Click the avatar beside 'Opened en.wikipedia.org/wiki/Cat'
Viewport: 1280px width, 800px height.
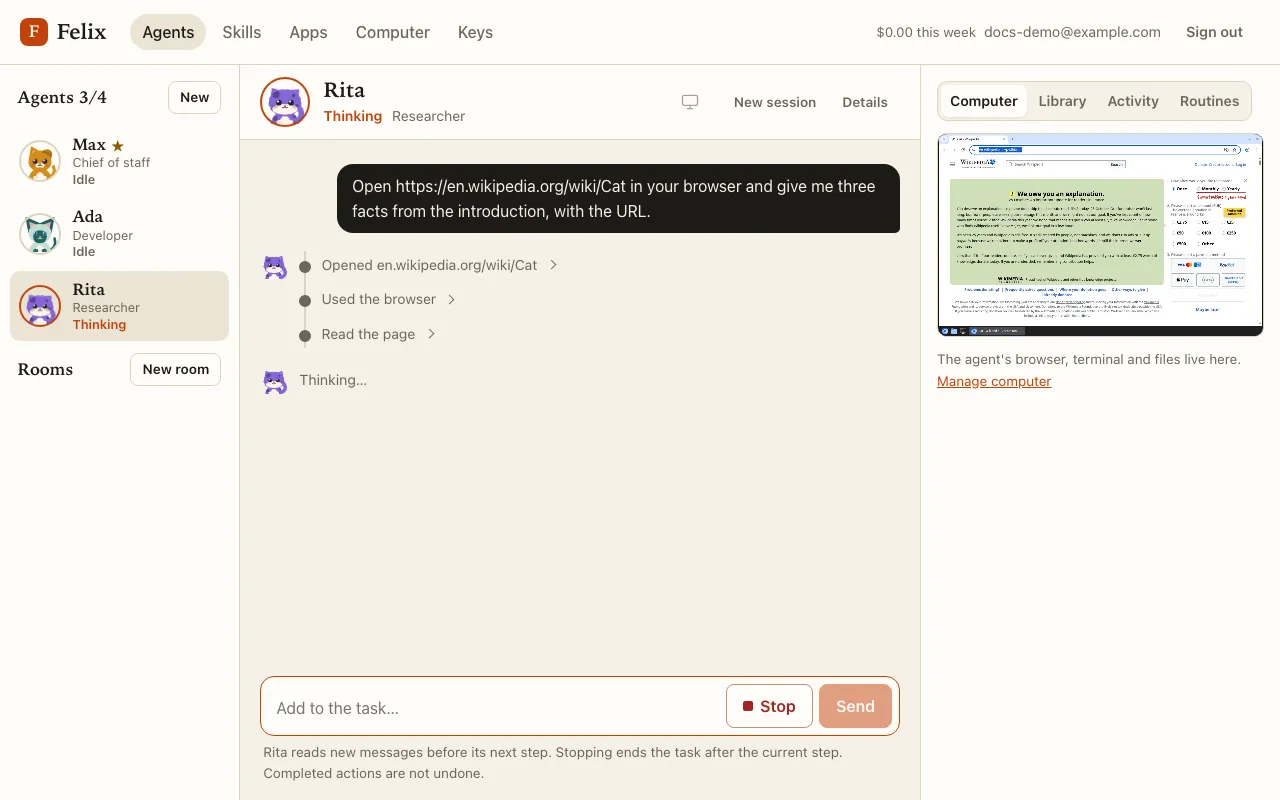[275, 267]
